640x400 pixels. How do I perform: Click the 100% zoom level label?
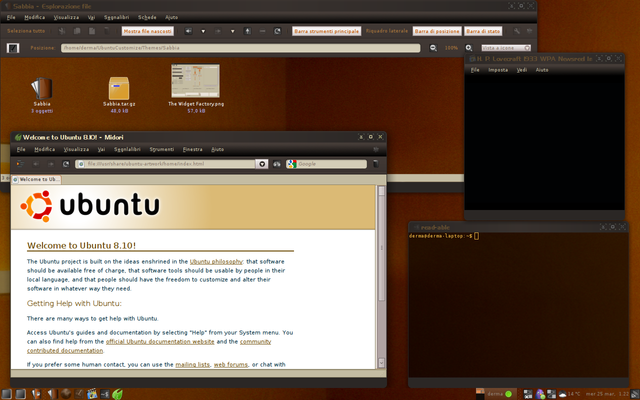[x=451, y=48]
